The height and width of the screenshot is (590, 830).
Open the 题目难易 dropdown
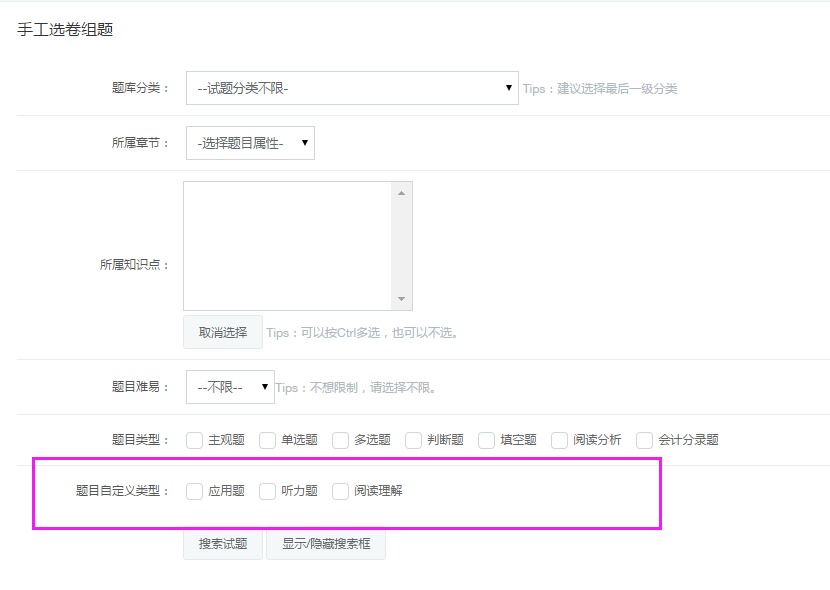(x=230, y=387)
